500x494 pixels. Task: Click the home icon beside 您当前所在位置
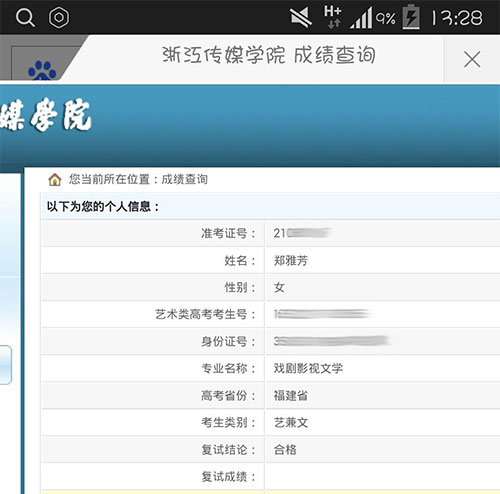tap(55, 179)
